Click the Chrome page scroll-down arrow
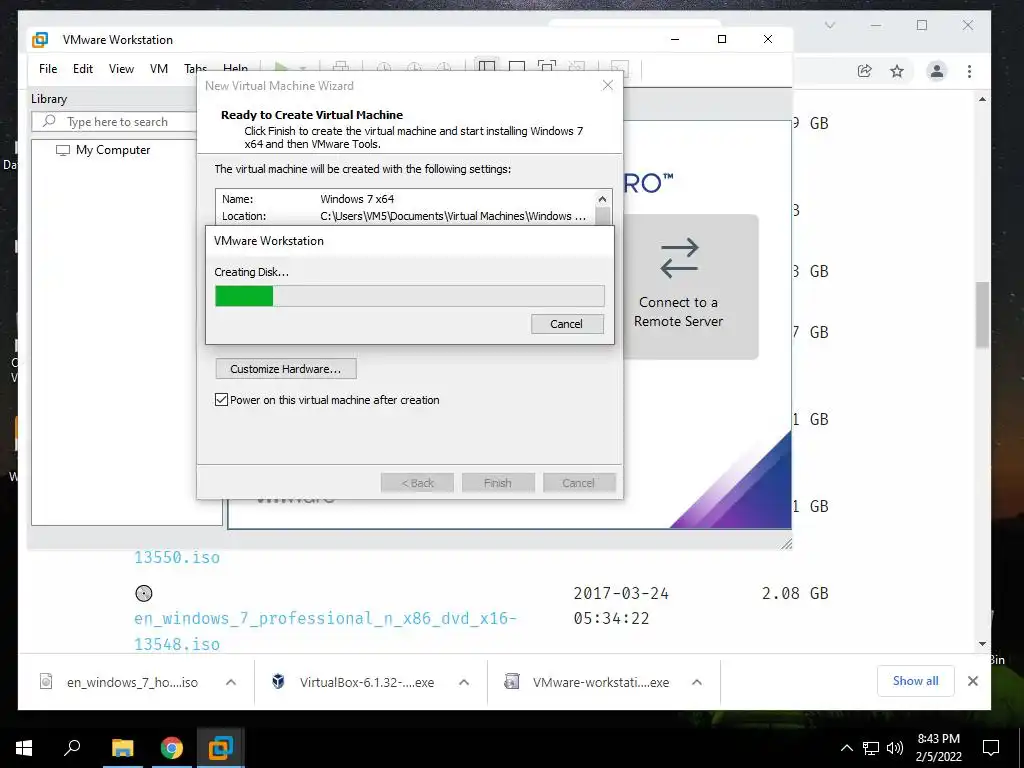Viewport: 1024px width, 768px height. 982,644
